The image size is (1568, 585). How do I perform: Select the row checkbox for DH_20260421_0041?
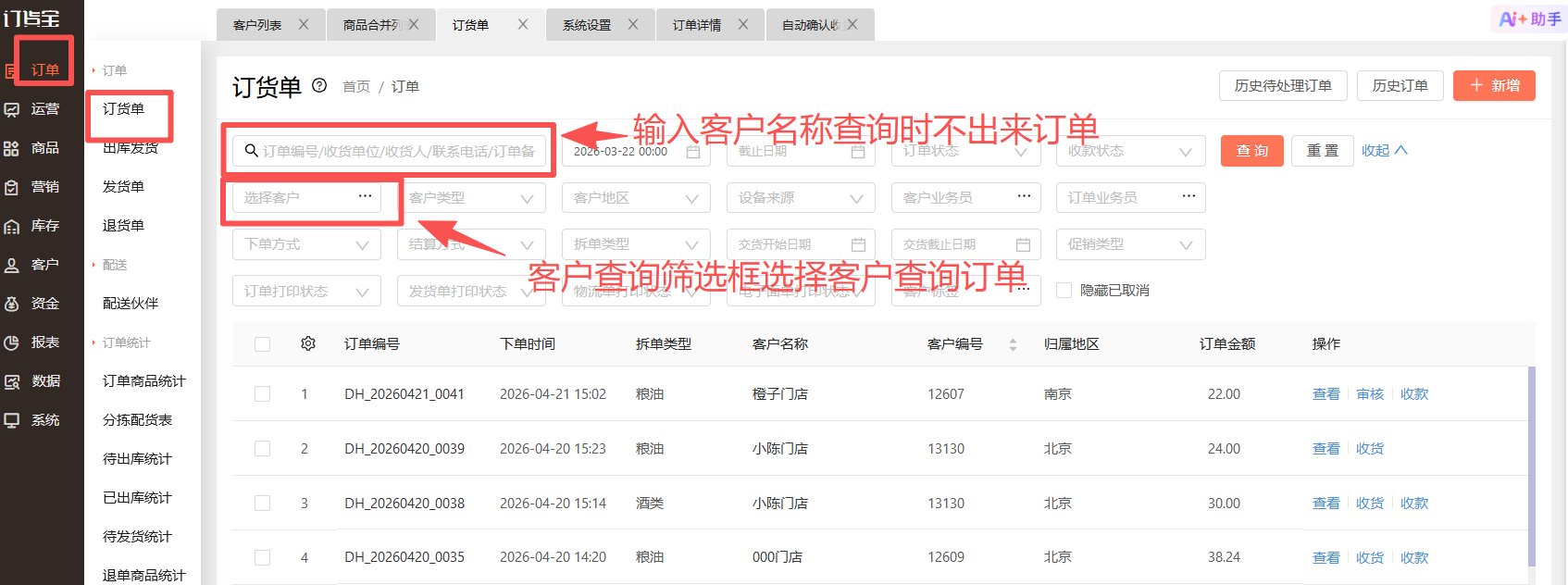click(x=263, y=394)
